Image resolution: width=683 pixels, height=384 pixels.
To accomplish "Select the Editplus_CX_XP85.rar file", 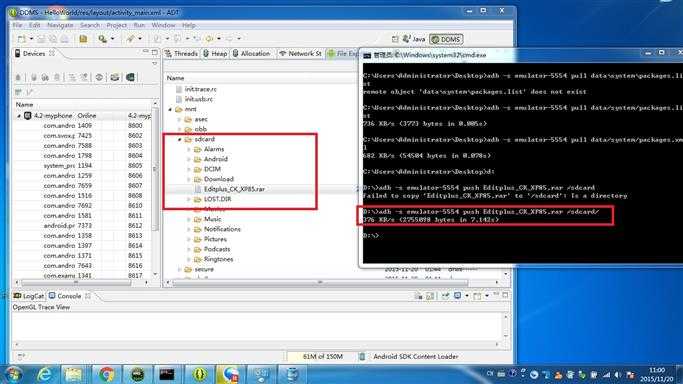I will [x=234, y=189].
